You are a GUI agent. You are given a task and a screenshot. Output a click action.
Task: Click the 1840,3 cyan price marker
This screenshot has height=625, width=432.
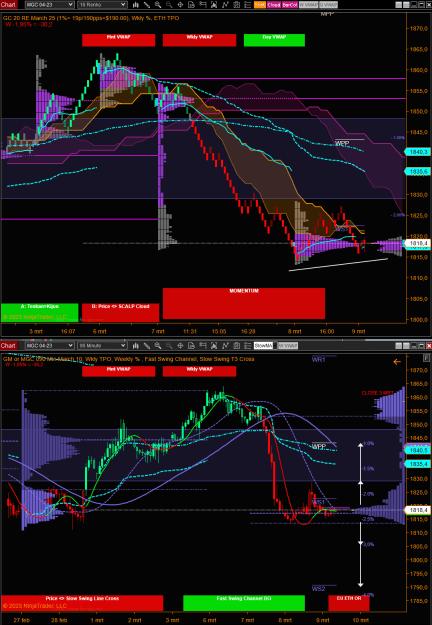click(x=416, y=152)
